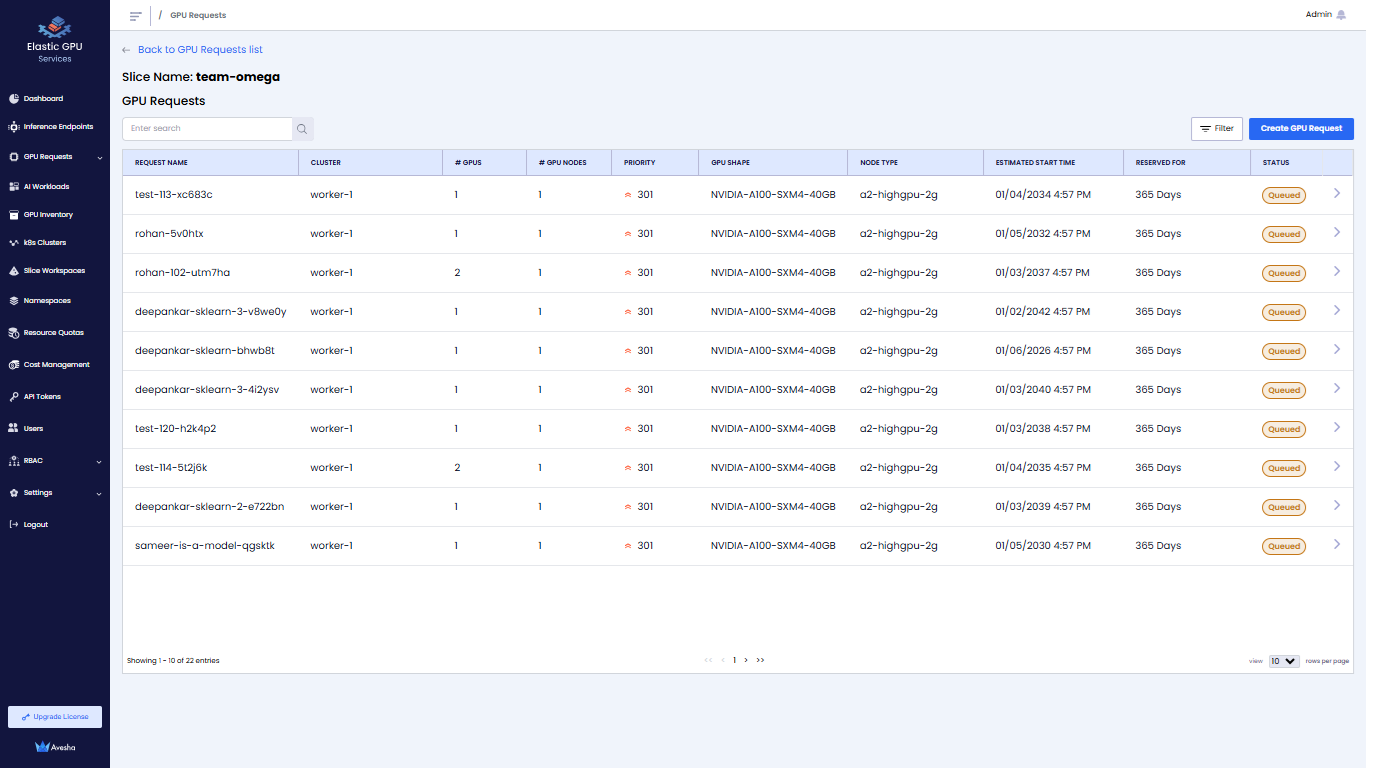Open Slice Workspaces page
The image size is (1398, 782).
pos(54,271)
